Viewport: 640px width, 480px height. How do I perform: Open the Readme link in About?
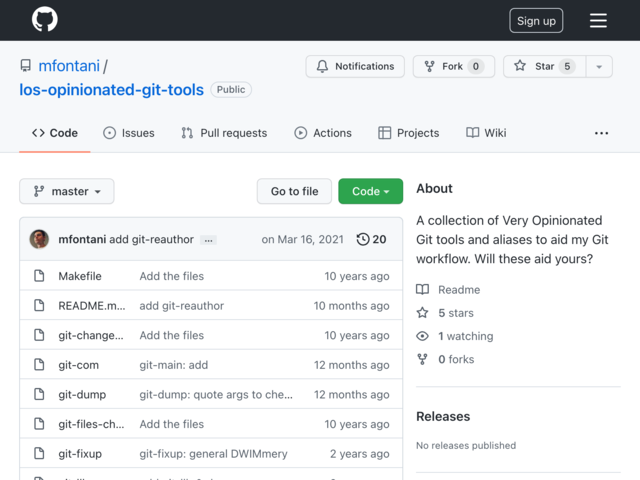coord(459,290)
